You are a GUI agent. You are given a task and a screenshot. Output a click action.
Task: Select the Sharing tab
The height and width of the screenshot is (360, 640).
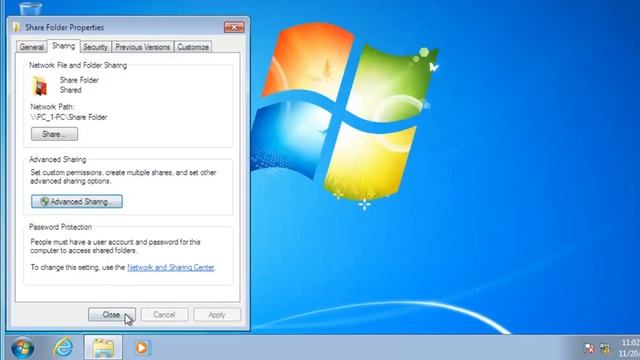tap(64, 46)
